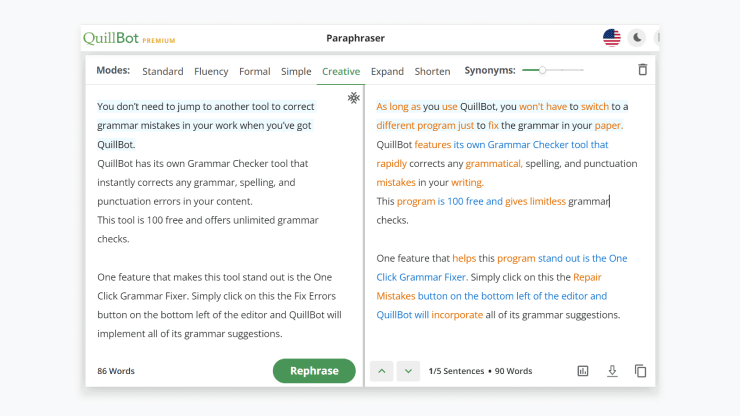This screenshot has height=416, width=740.
Task: Click the Synonyms slider handle
Action: coord(542,70)
